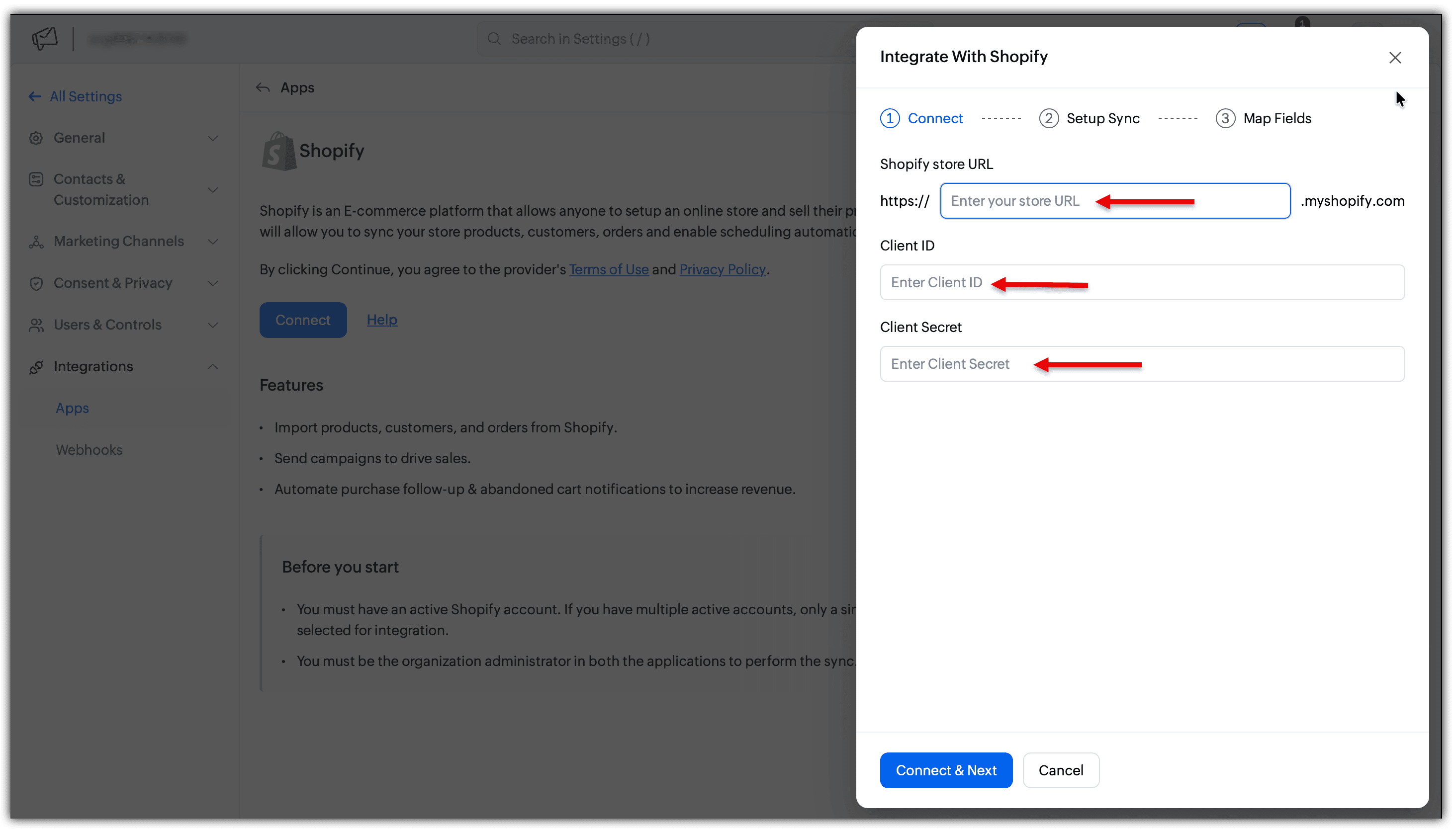The width and height of the screenshot is (1456, 829).
Task: Open the Privacy Policy link
Action: click(x=722, y=269)
